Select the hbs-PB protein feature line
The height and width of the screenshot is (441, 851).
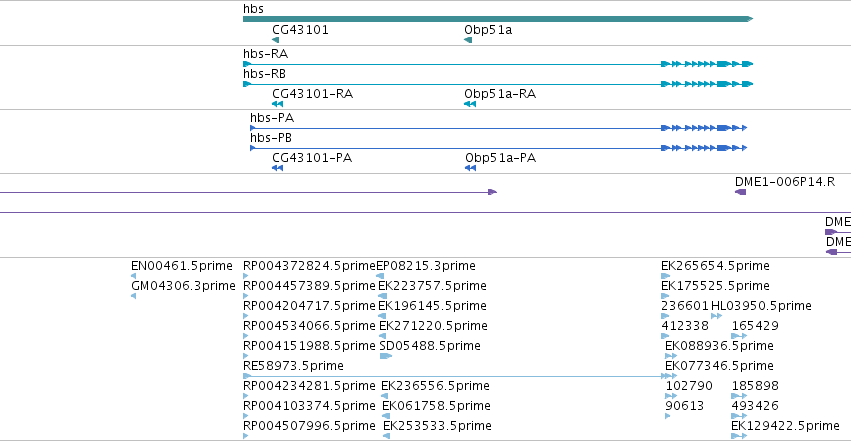pos(499,148)
